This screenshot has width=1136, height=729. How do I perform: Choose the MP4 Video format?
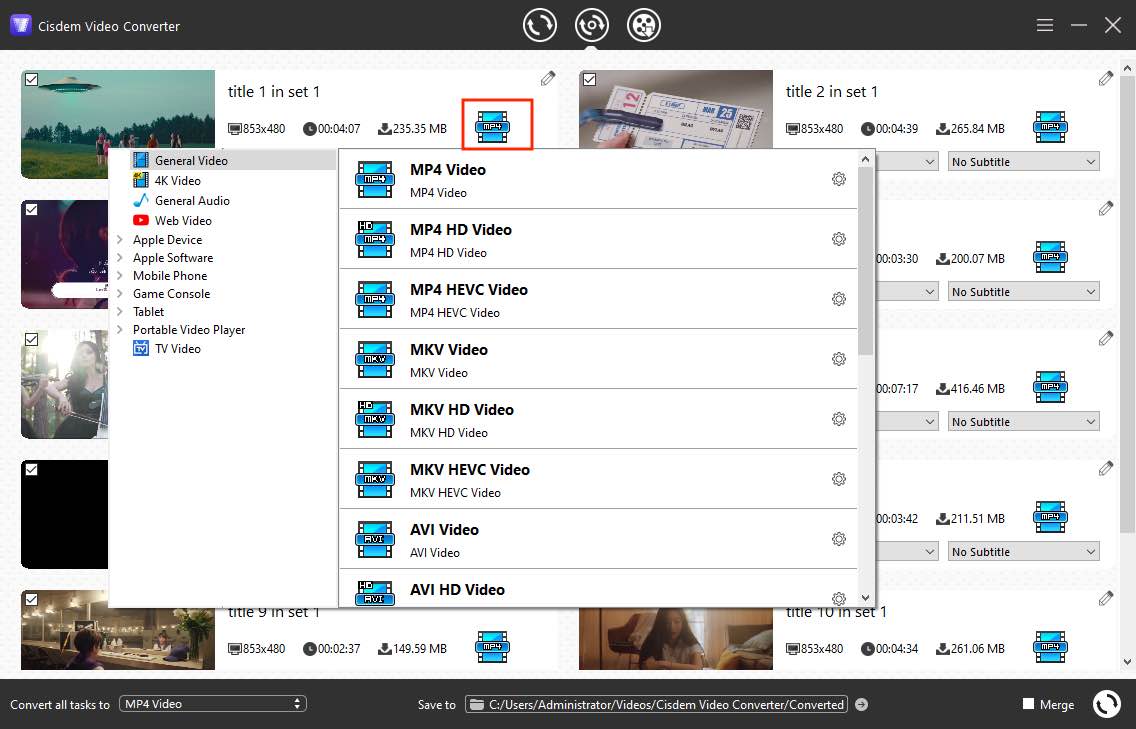tap(598, 180)
